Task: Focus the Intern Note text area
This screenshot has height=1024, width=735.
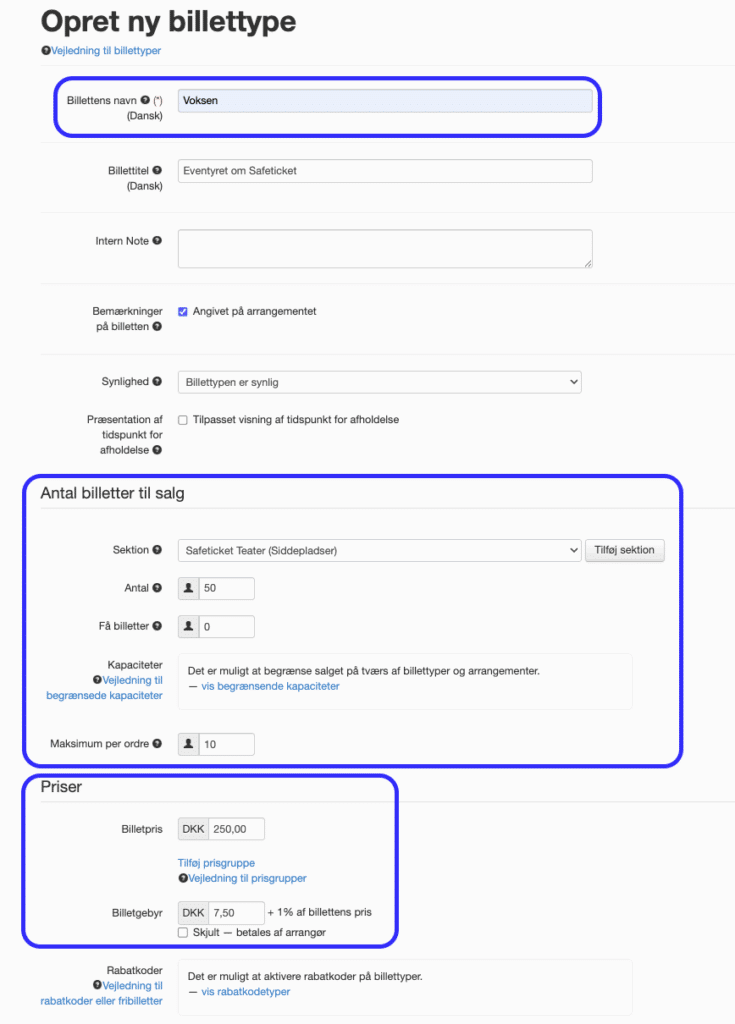Action: pyautogui.click(x=385, y=248)
